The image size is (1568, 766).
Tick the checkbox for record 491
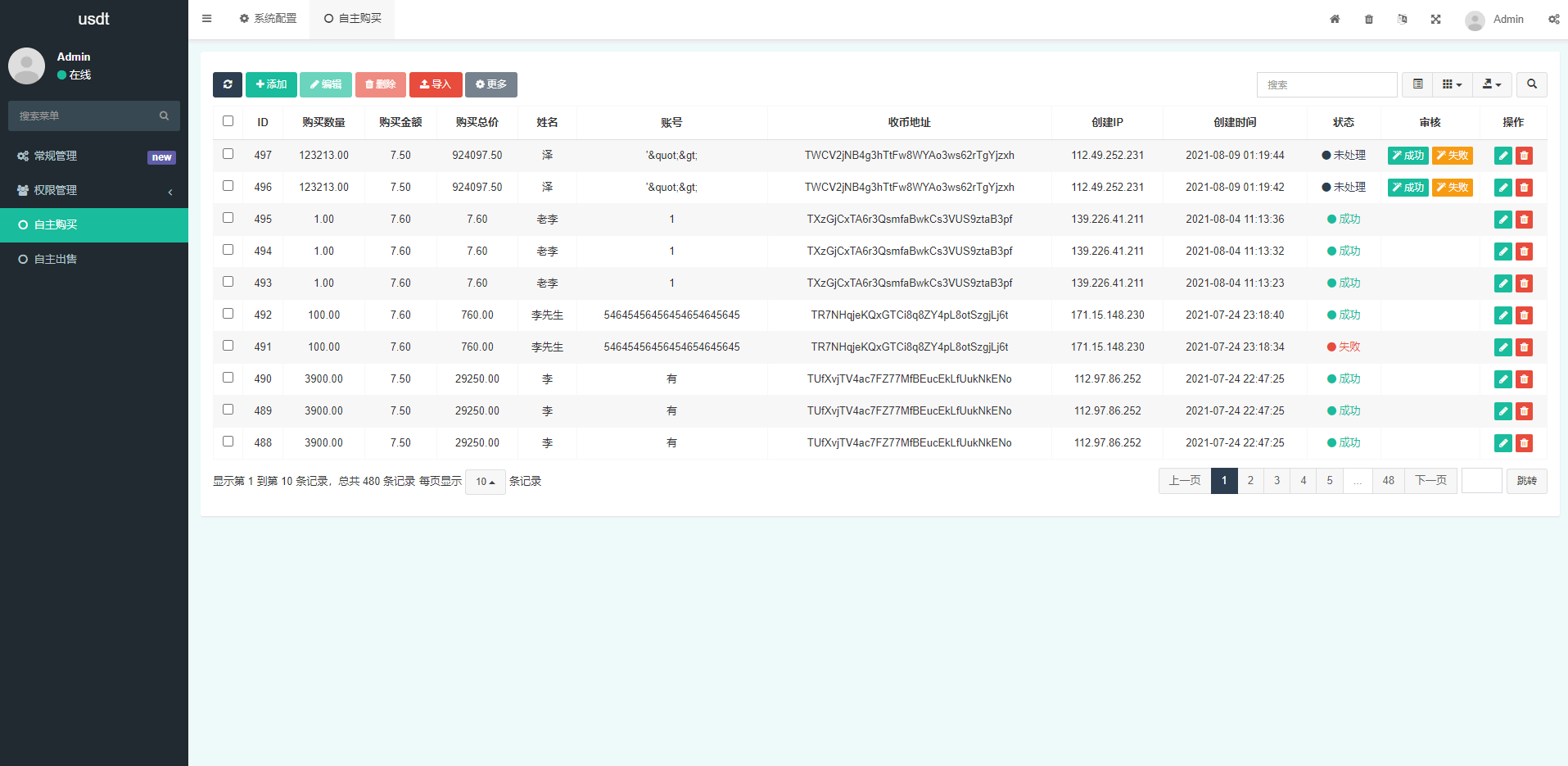point(228,346)
